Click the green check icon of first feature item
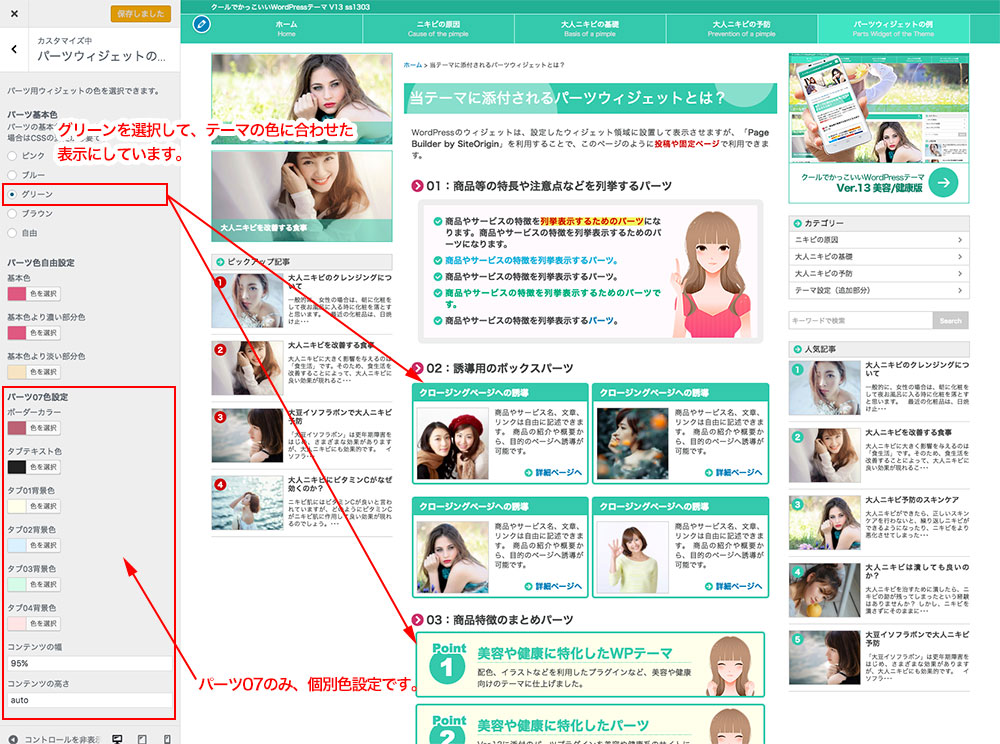This screenshot has height=744, width=1000. (438, 221)
